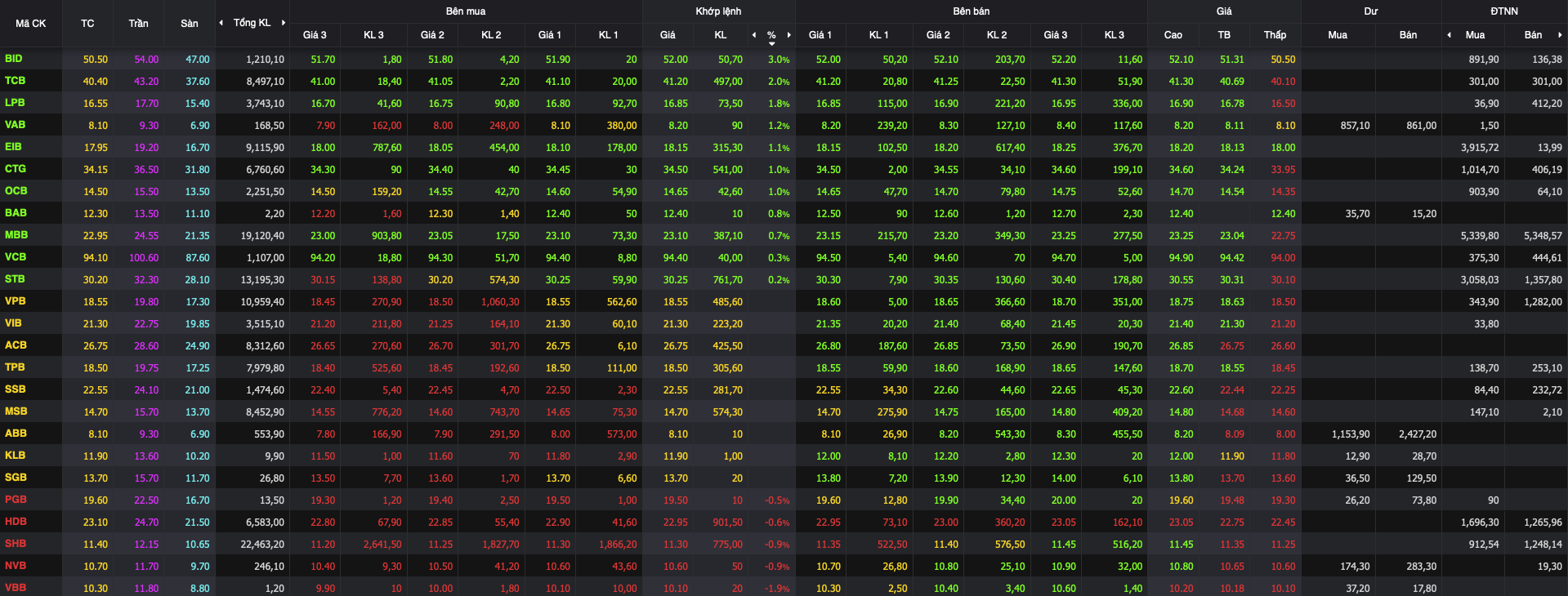Open VCB stock ticker
Screen dimensions: 1568x596
pyautogui.click(x=16, y=257)
